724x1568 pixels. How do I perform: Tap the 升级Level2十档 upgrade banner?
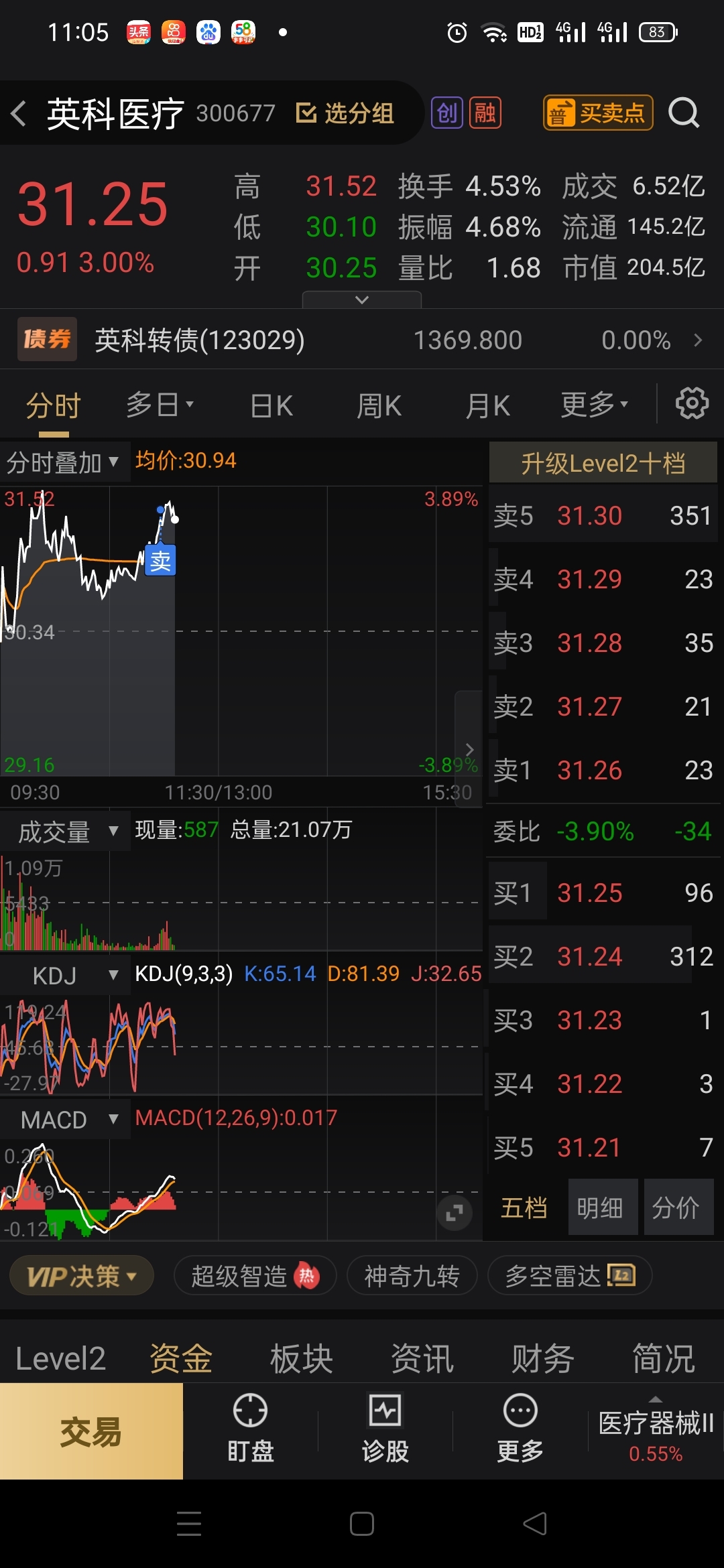pyautogui.click(x=603, y=462)
